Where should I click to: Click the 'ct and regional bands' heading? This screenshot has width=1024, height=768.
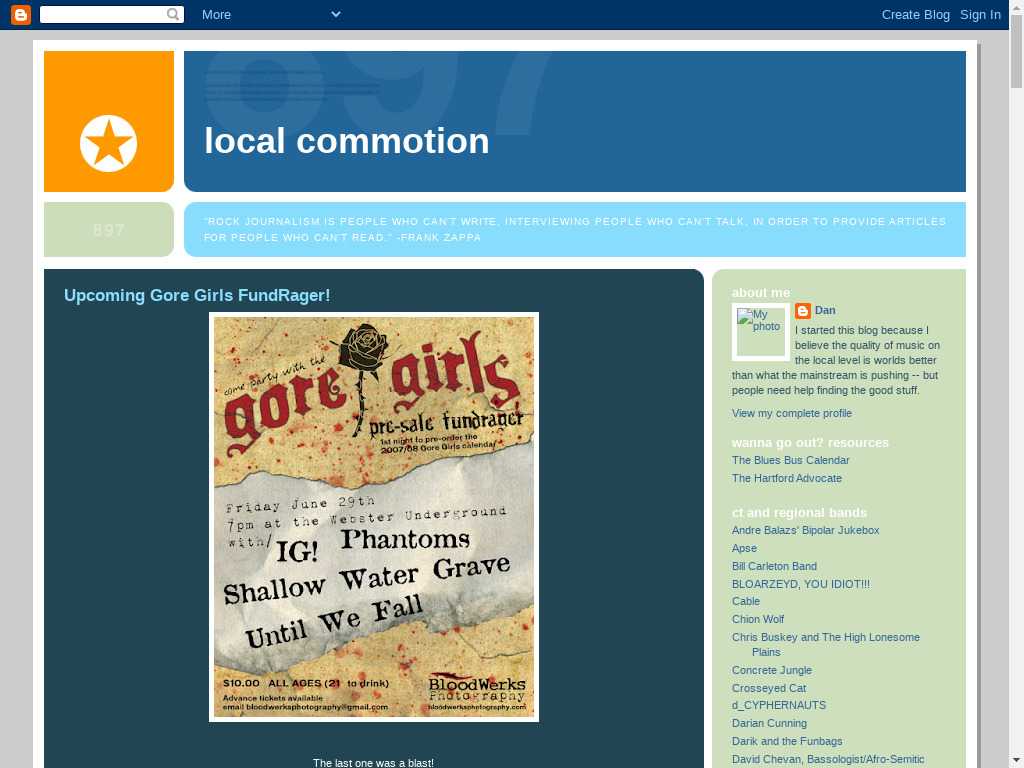(799, 513)
